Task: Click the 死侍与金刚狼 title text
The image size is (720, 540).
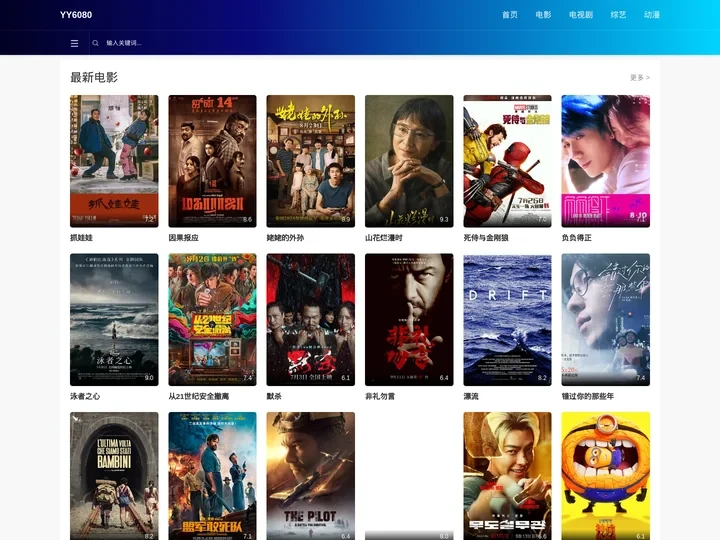Action: (x=486, y=238)
